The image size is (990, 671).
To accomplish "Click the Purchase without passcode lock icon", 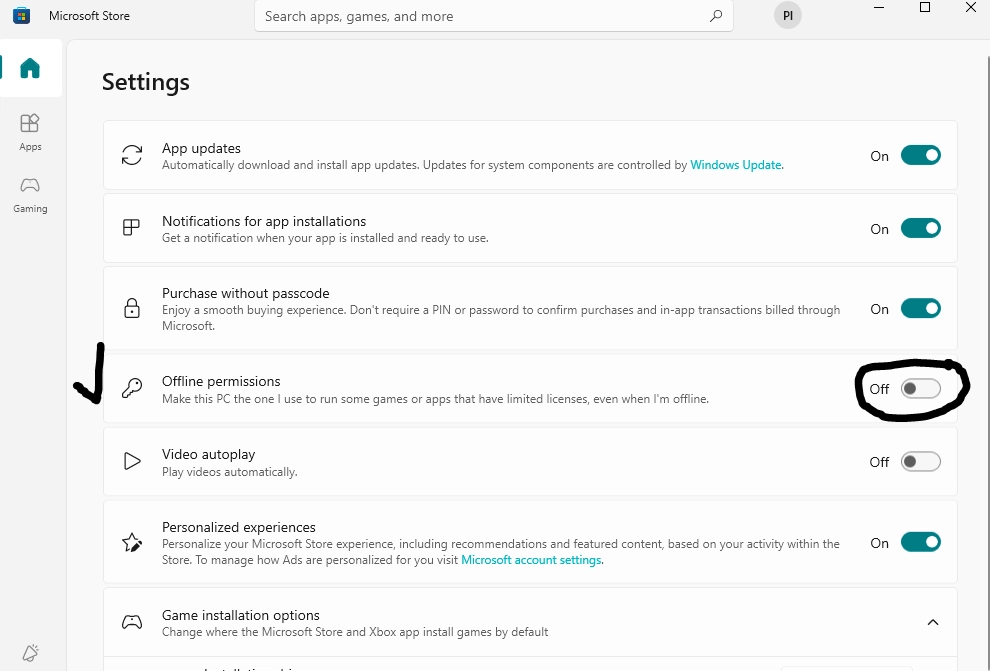I will (x=131, y=309).
